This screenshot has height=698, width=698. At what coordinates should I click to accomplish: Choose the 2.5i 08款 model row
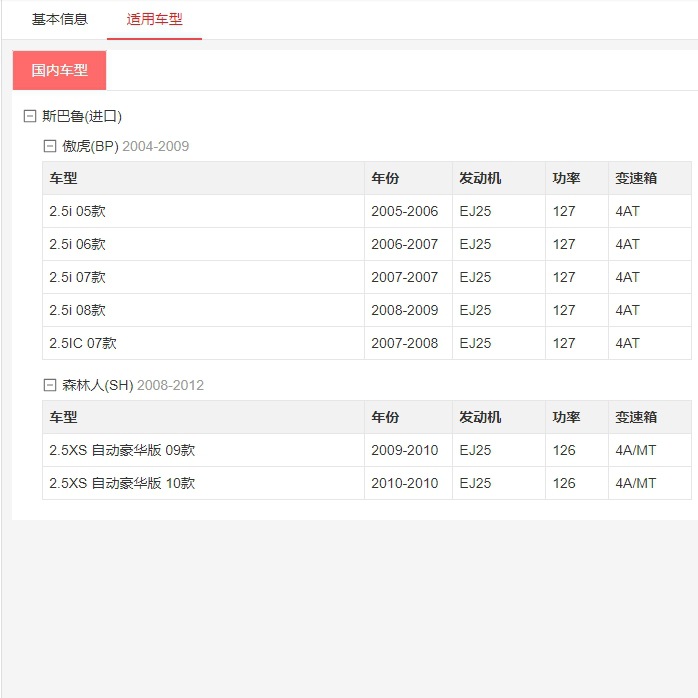point(367,310)
